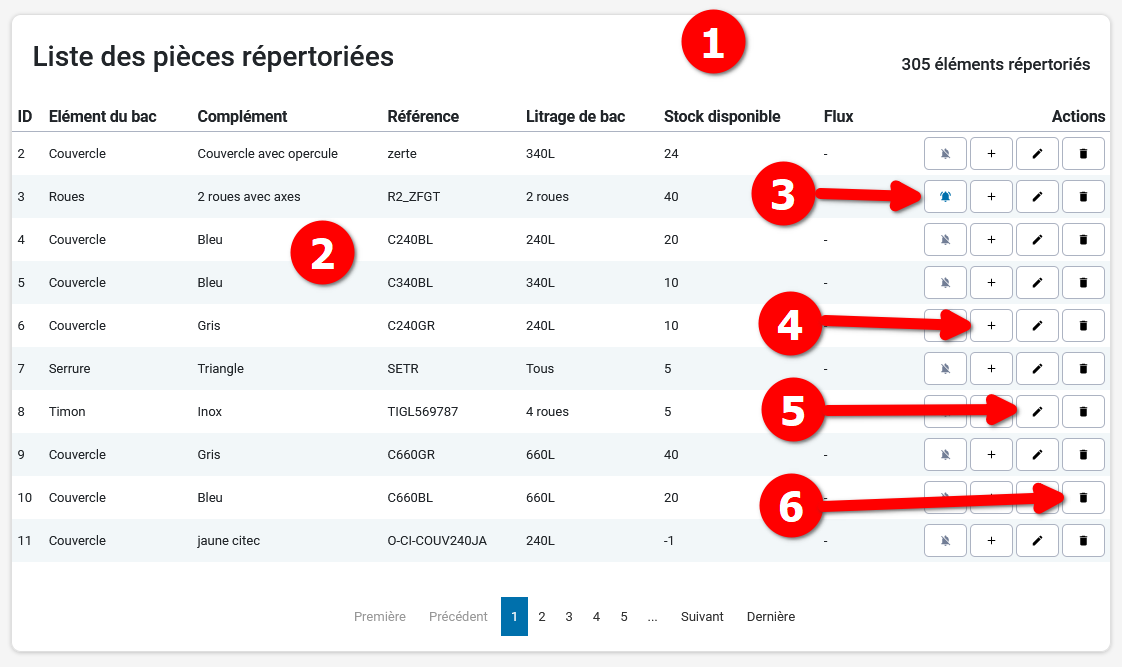This screenshot has height=667, width=1122.
Task: Disable active blue bell on Roues row
Action: pos(945,197)
